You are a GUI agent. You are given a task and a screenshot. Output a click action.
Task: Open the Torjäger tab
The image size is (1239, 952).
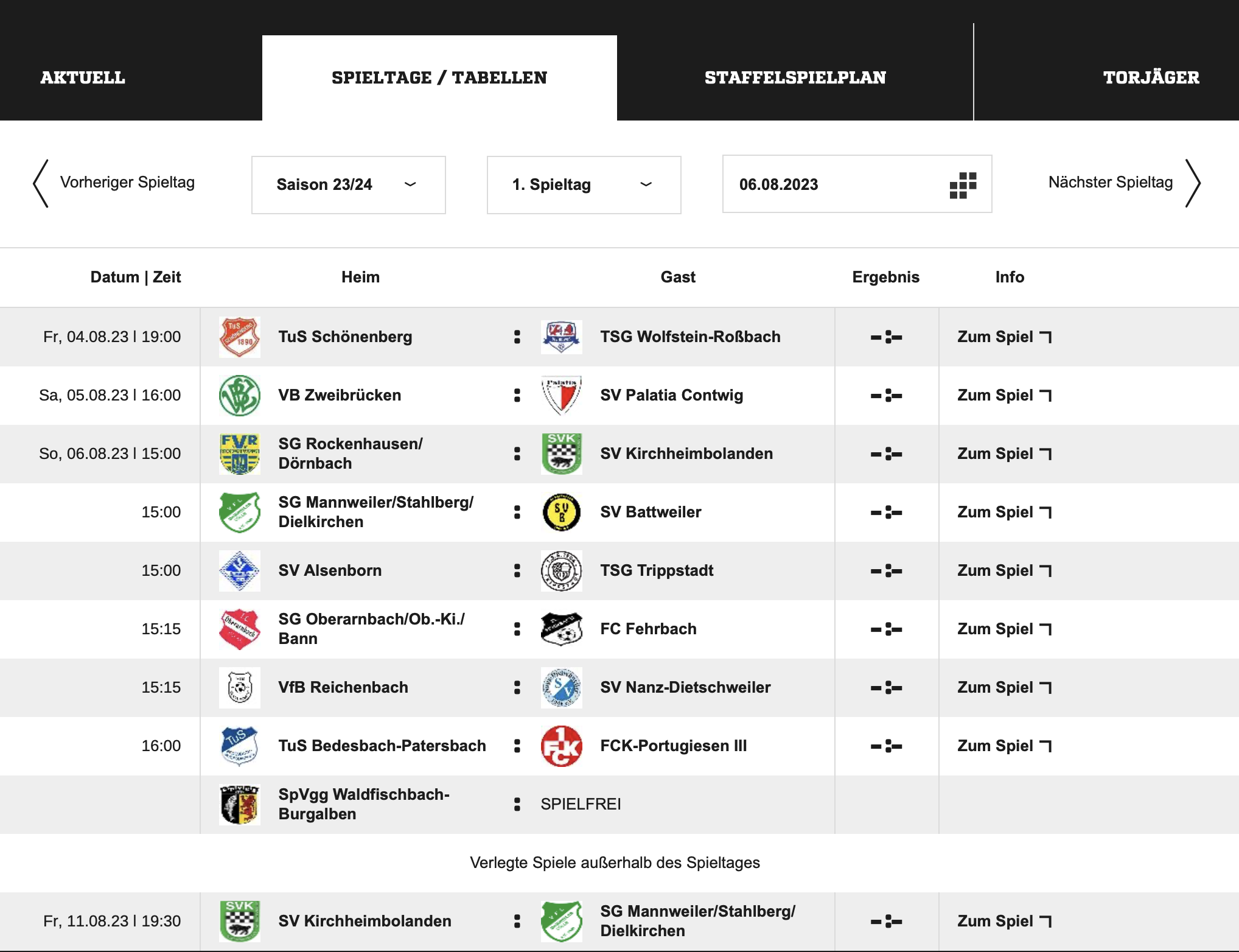coord(1151,78)
